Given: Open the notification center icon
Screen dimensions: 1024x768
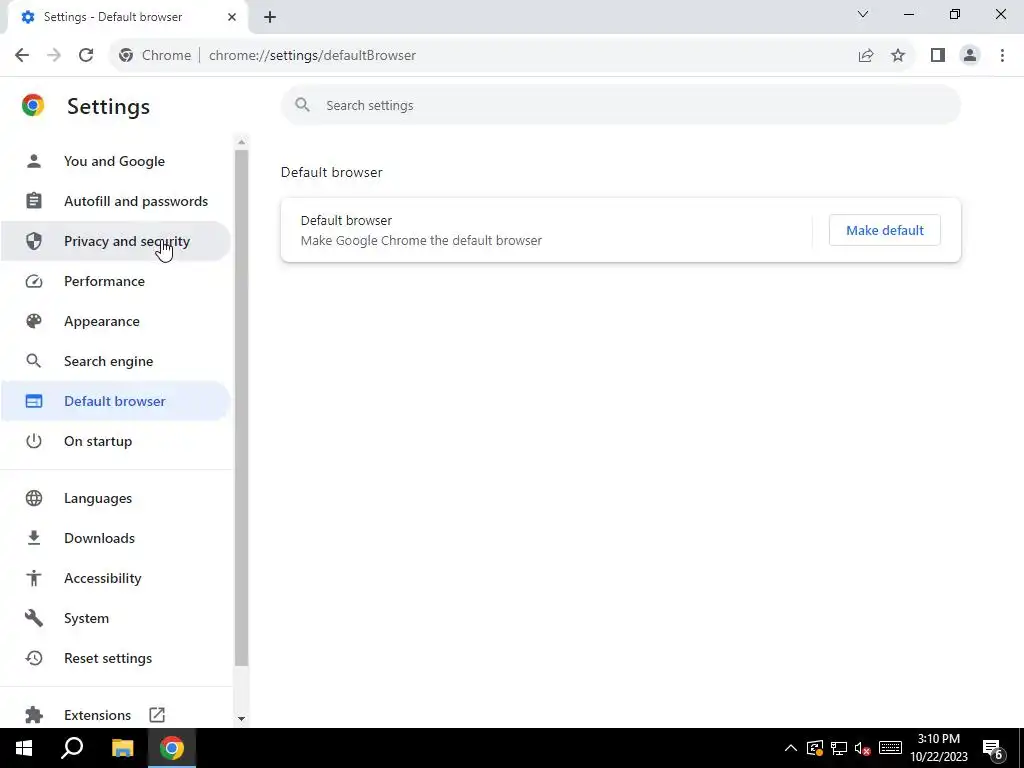Looking at the screenshot, I should 993,749.
